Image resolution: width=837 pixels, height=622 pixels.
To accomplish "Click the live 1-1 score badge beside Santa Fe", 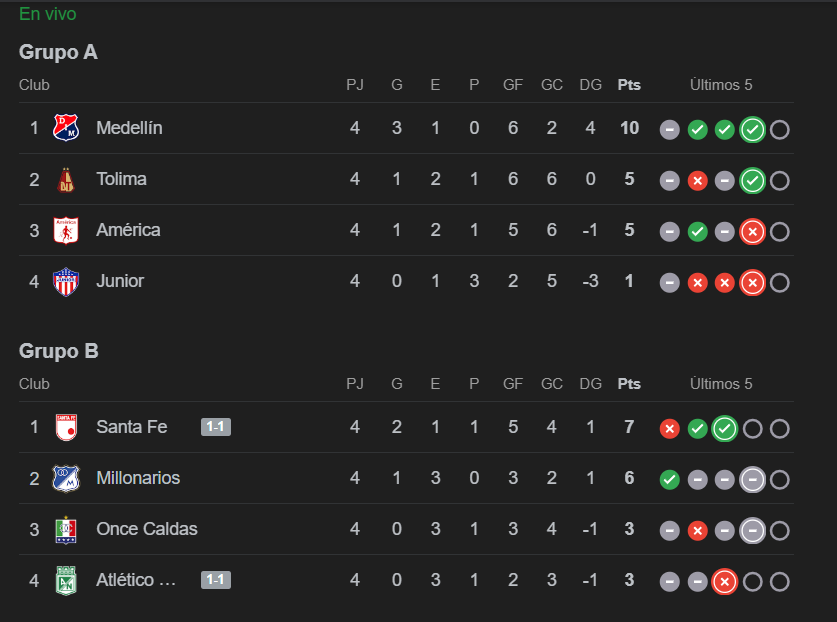I will (x=216, y=427).
